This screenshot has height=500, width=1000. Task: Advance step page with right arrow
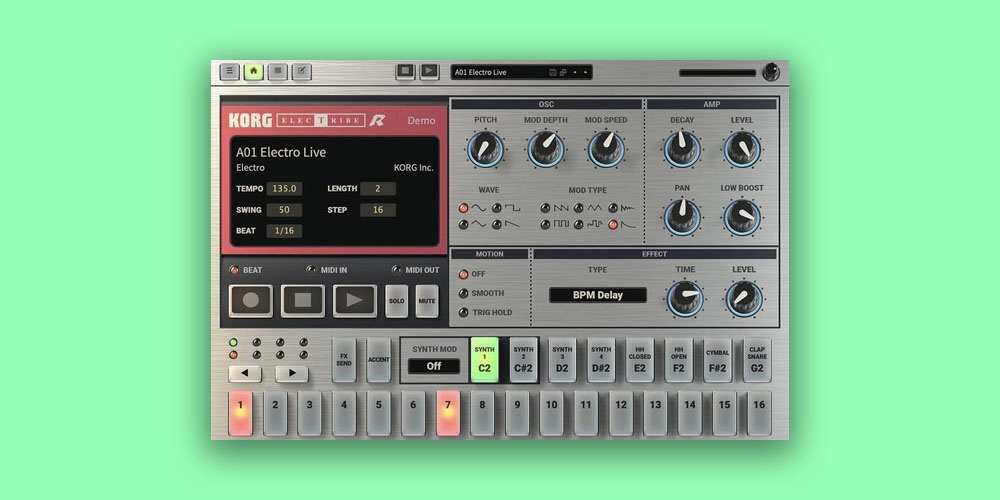[292, 374]
